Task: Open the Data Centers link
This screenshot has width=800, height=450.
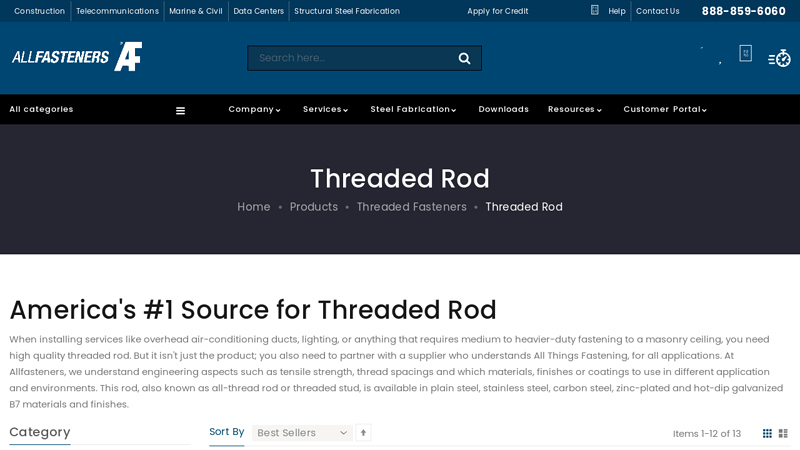Action: point(259,11)
